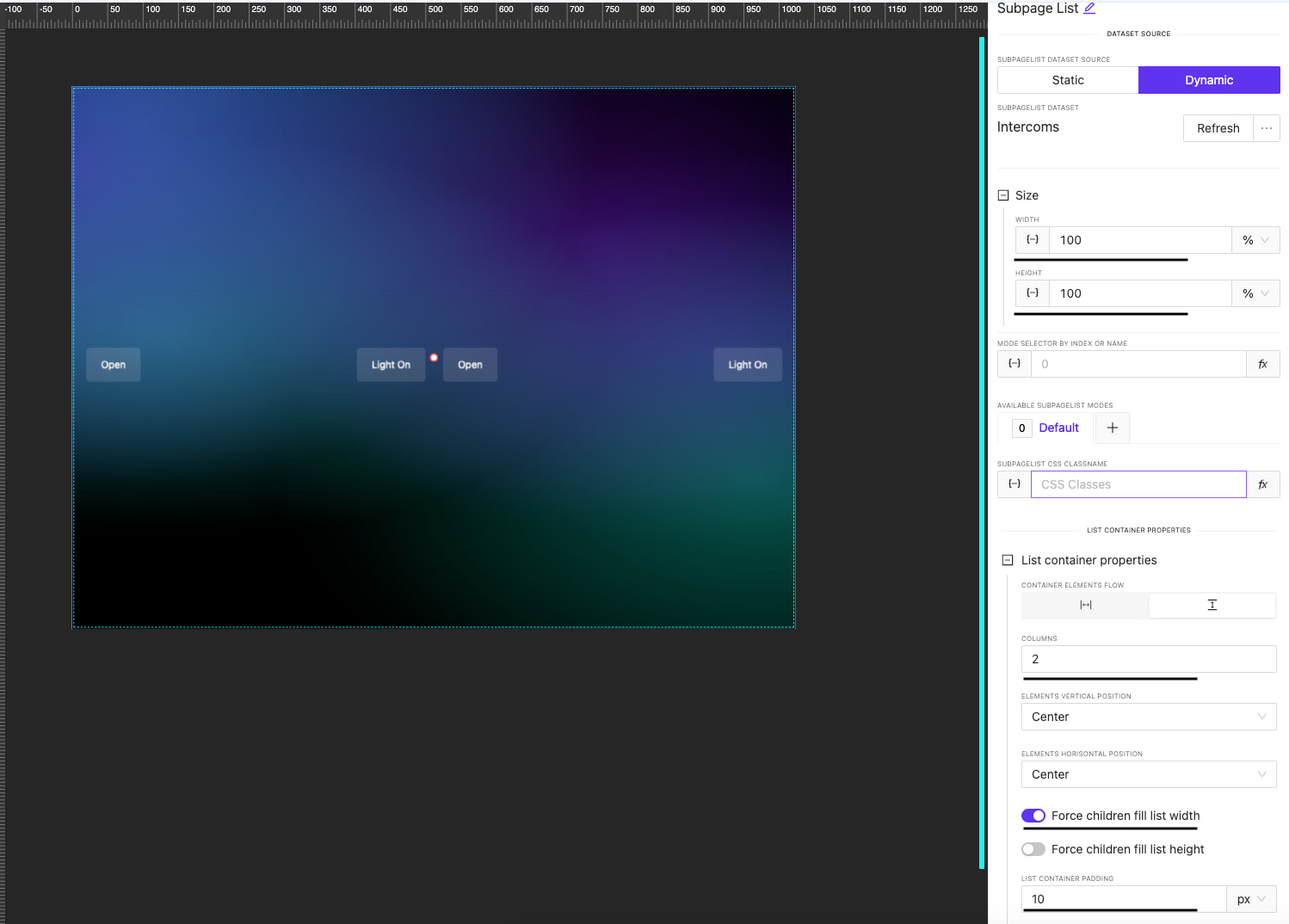This screenshot has width=1289, height=924.
Task: Disable Force children fill list width
Action: click(x=1033, y=816)
